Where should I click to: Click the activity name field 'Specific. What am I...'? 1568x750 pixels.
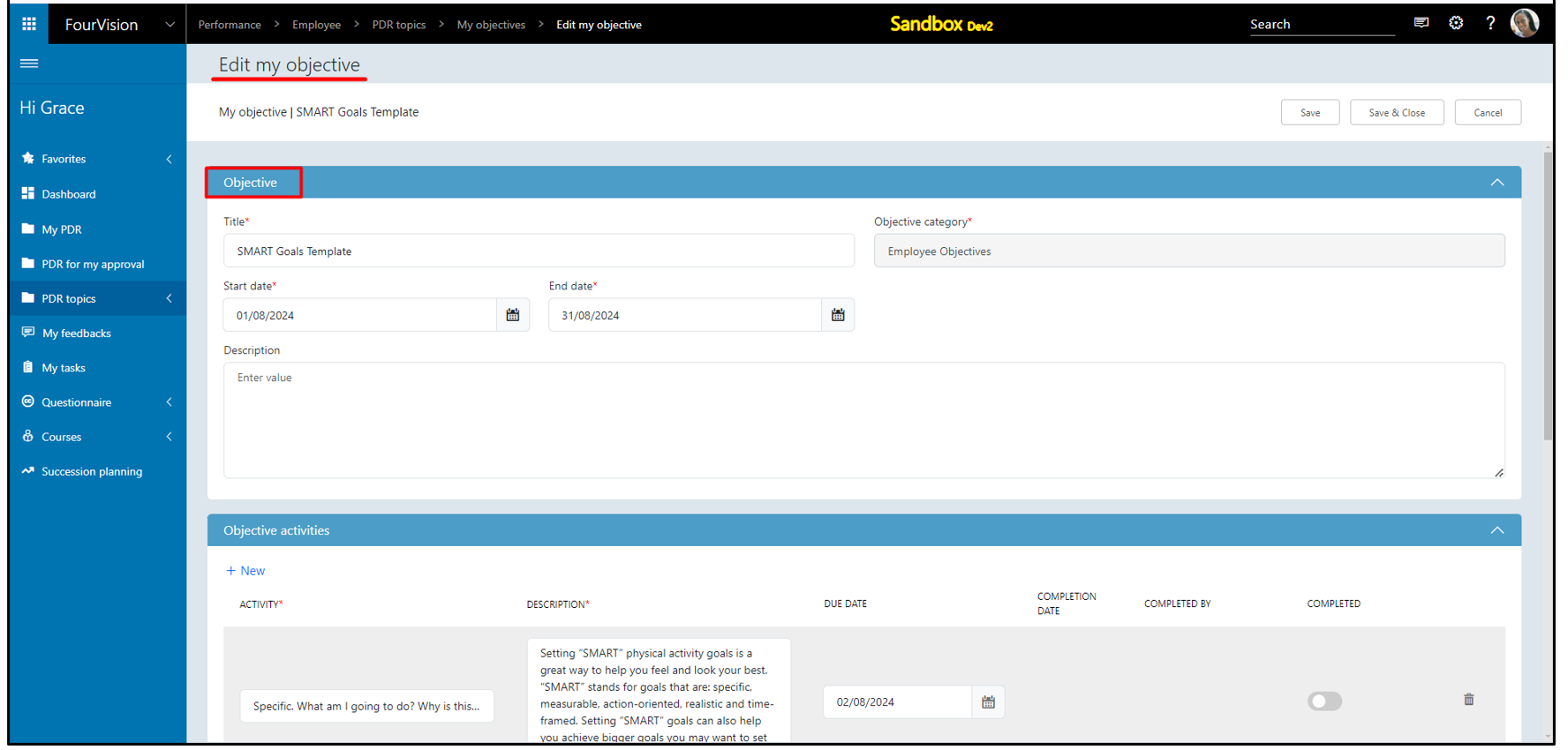366,706
